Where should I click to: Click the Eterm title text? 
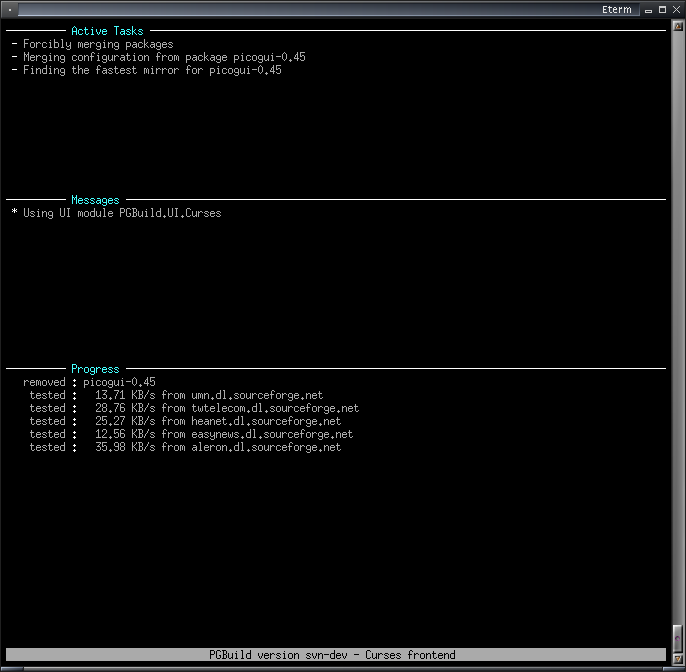[616, 10]
